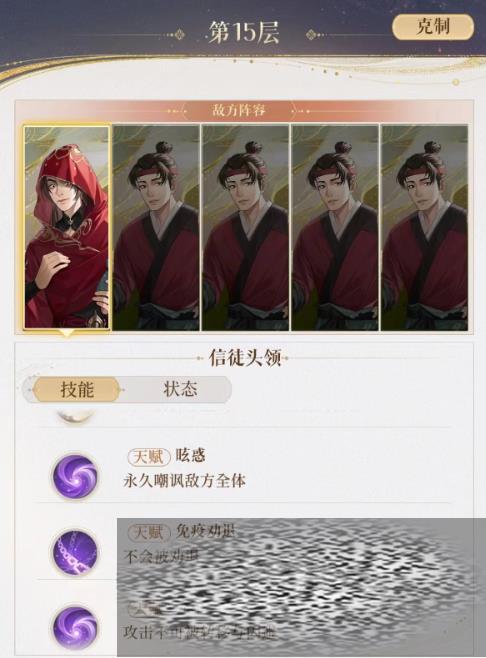Switch to the 状态 tab
The width and height of the screenshot is (486, 658).
(180, 389)
